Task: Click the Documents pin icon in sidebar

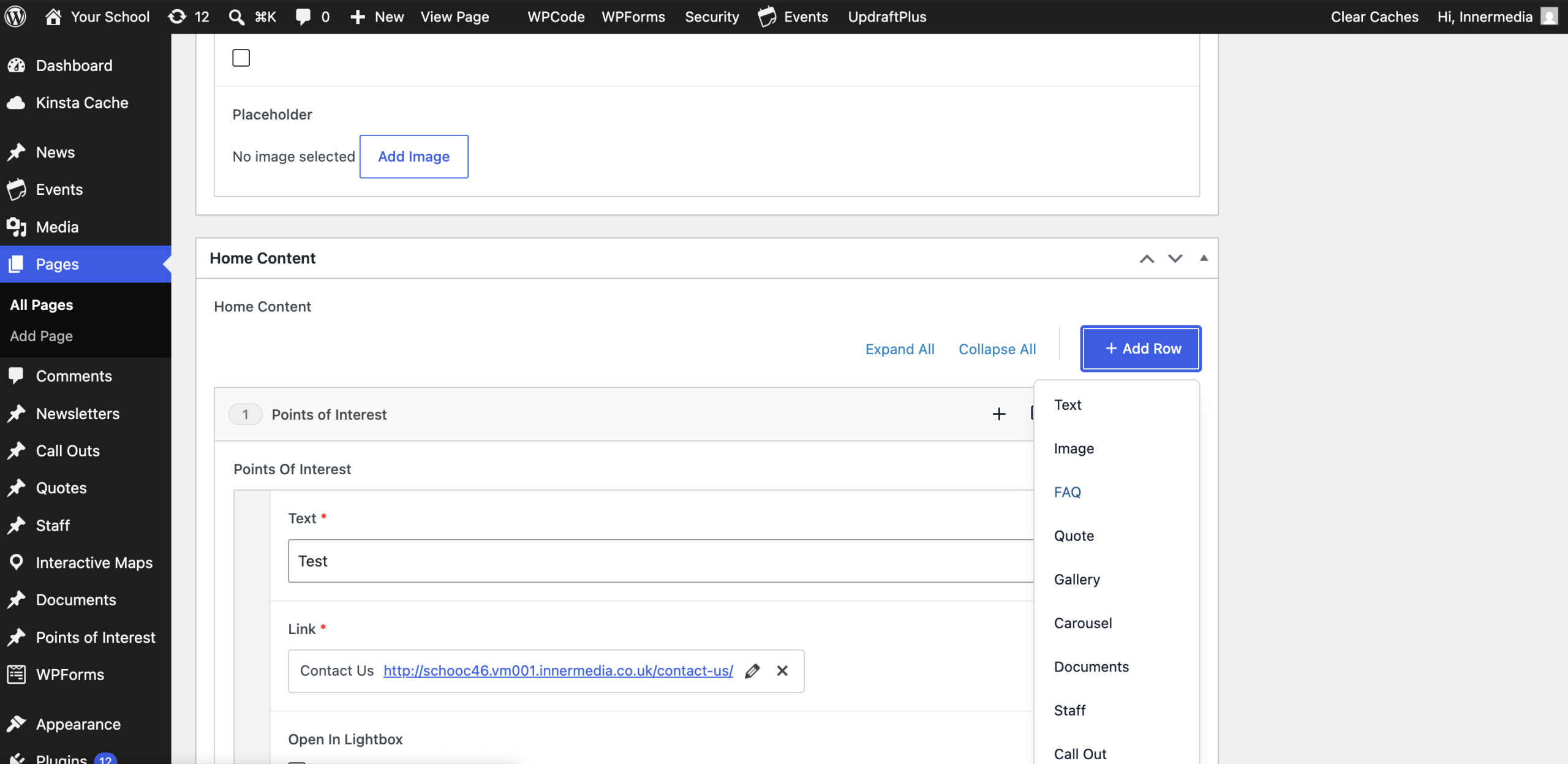Action: click(17, 599)
